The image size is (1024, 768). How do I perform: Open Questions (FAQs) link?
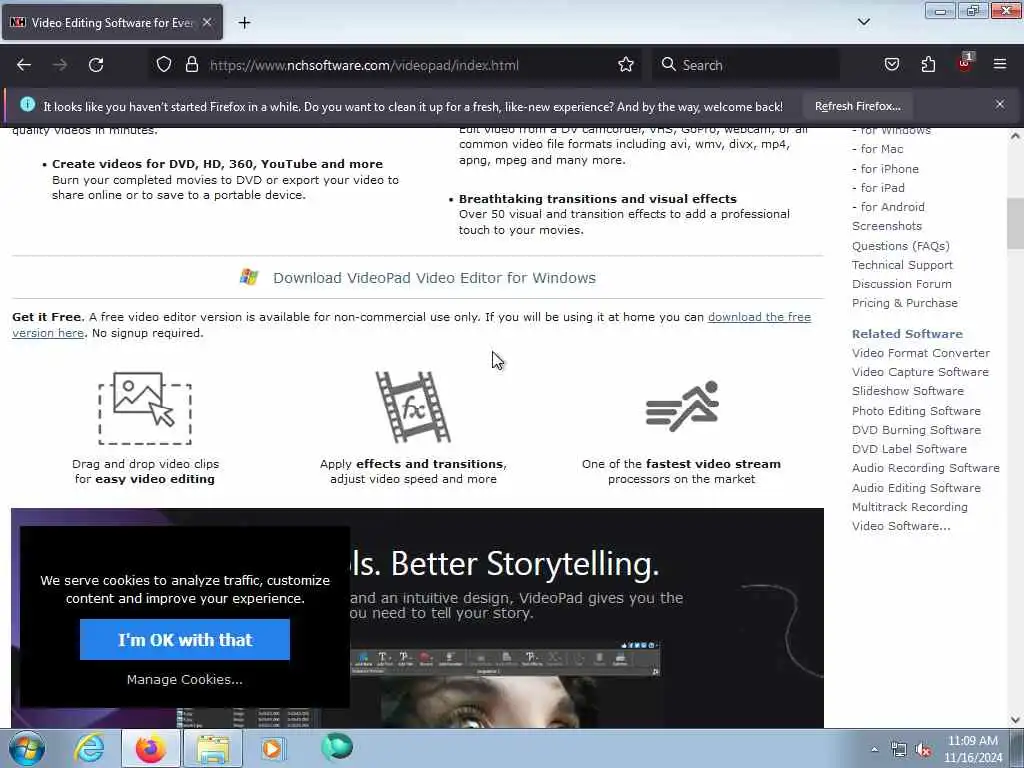pos(901,246)
